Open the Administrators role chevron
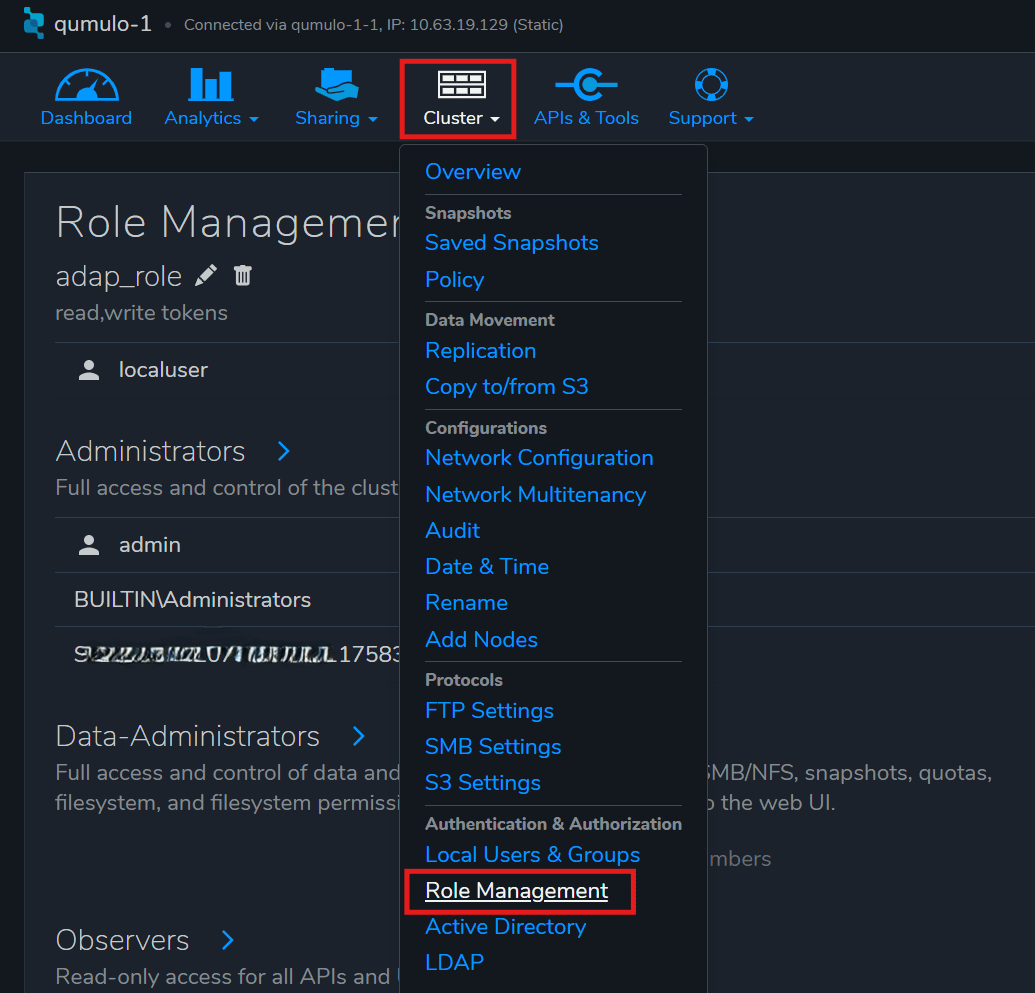This screenshot has width=1035, height=993. (x=284, y=451)
